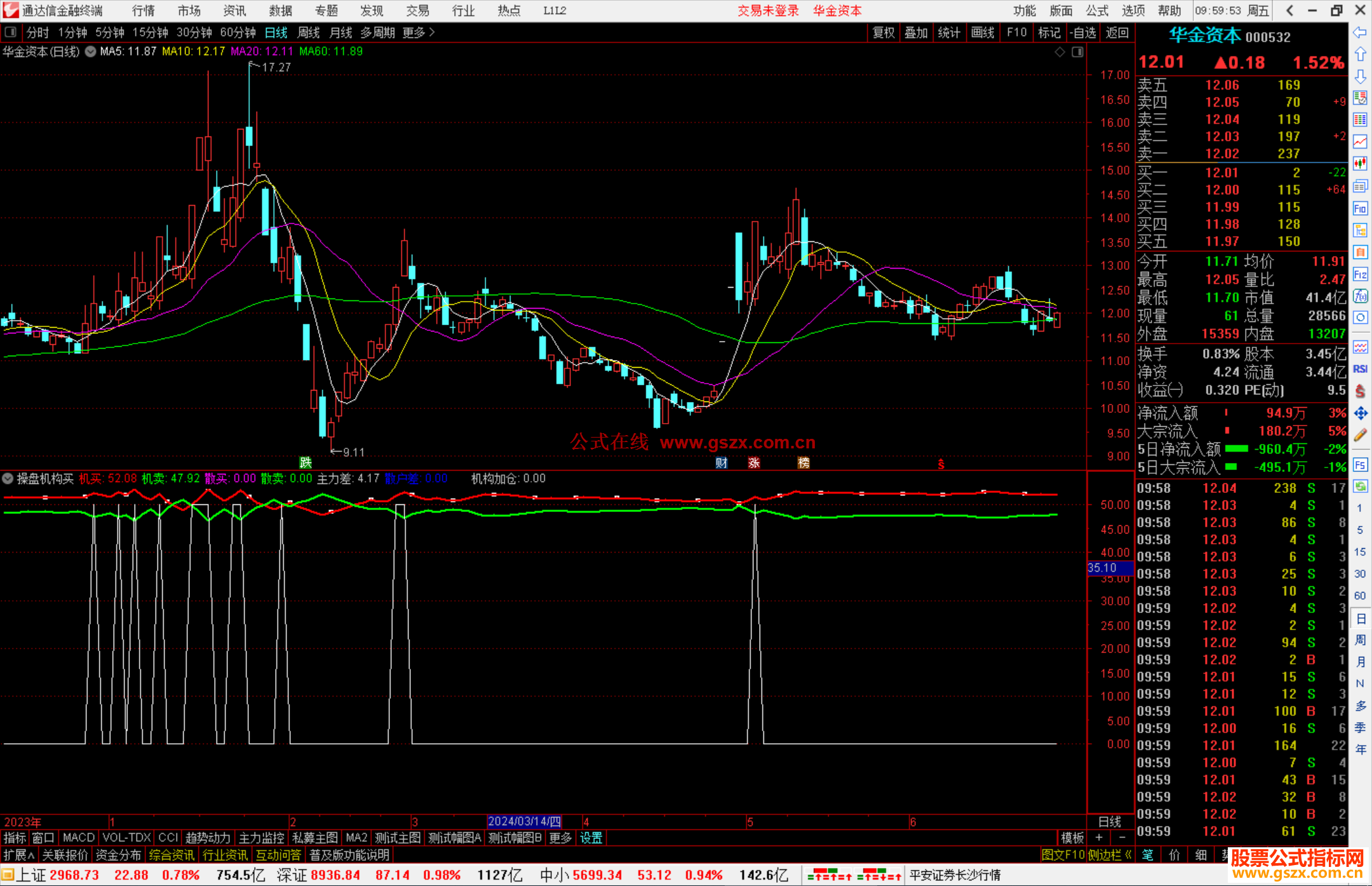Select the pencil drawing tool icon

click(1360, 435)
